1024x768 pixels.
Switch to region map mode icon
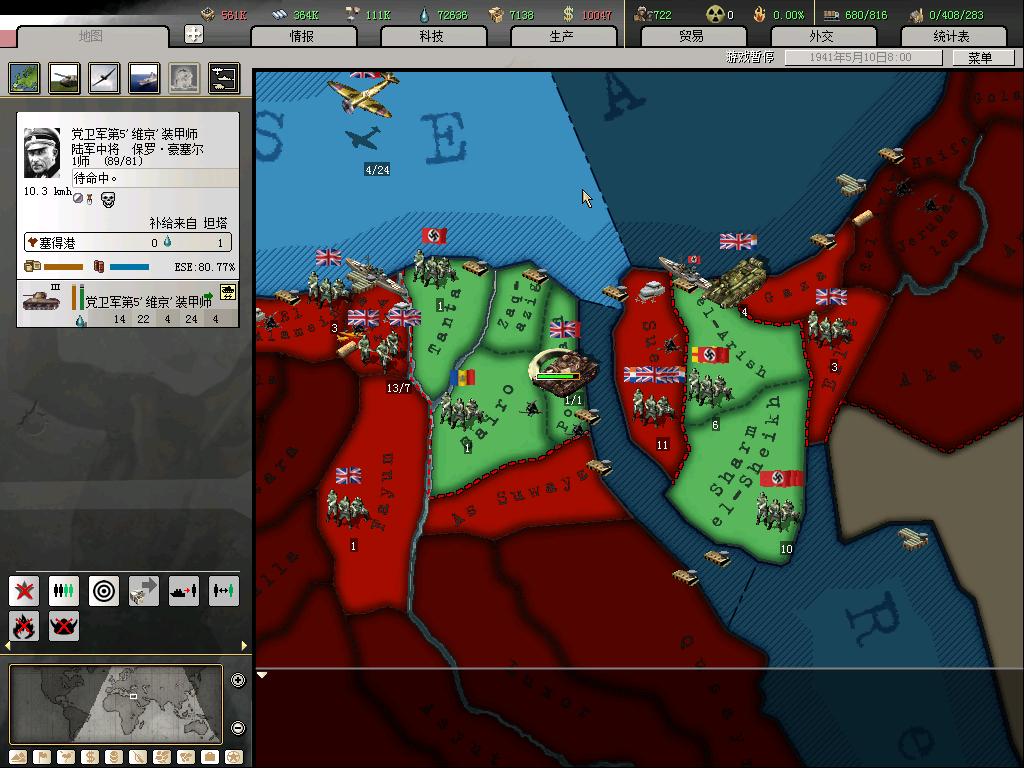(162, 757)
